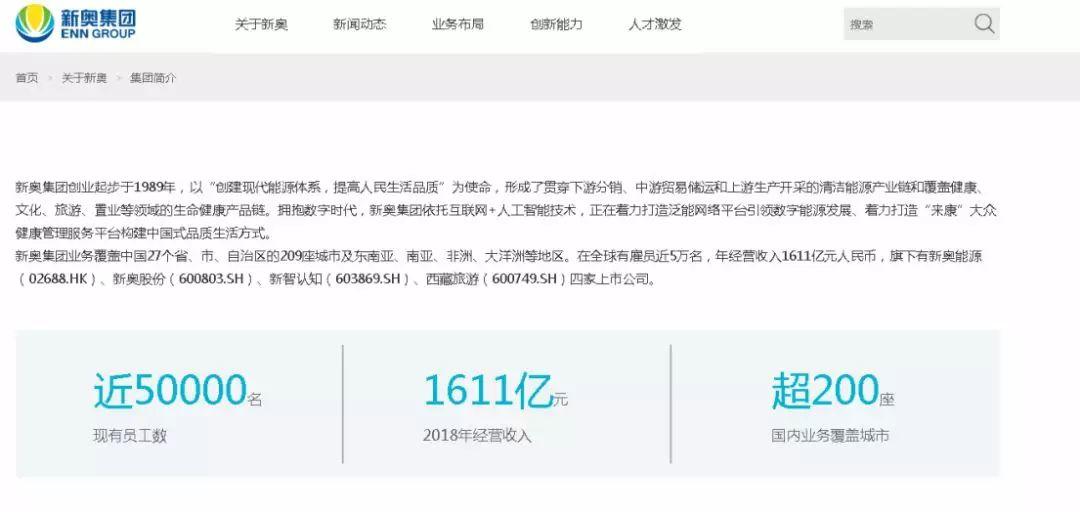
Task: Click the 关于新奥 breadcrumb link
Action: click(x=84, y=78)
